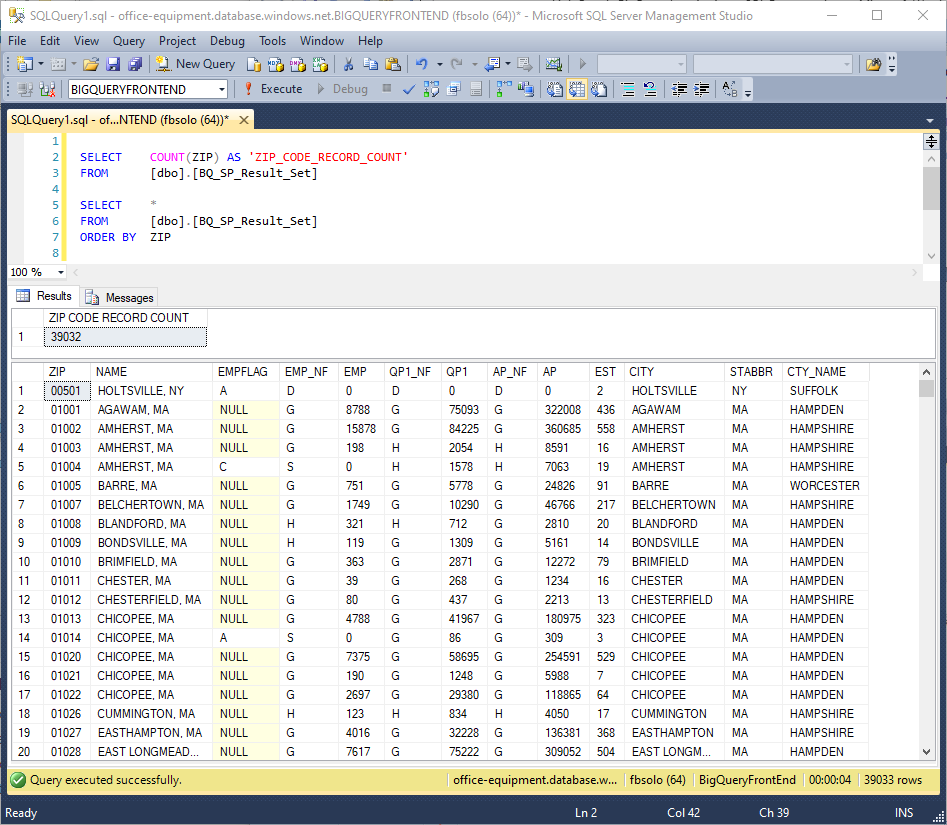Open the BIGQUERYFRONTEND database dropdown
Screen dimensions: 947x825
tap(222, 89)
